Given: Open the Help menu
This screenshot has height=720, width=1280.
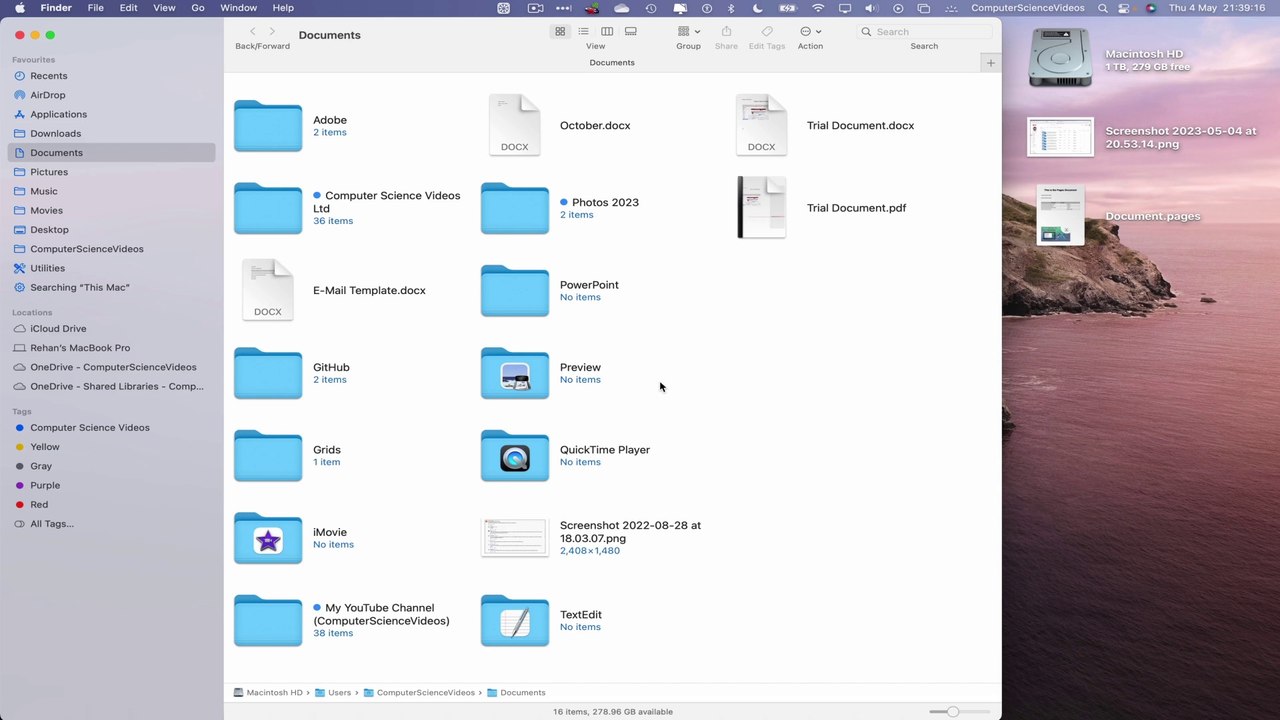Looking at the screenshot, I should pos(283,8).
